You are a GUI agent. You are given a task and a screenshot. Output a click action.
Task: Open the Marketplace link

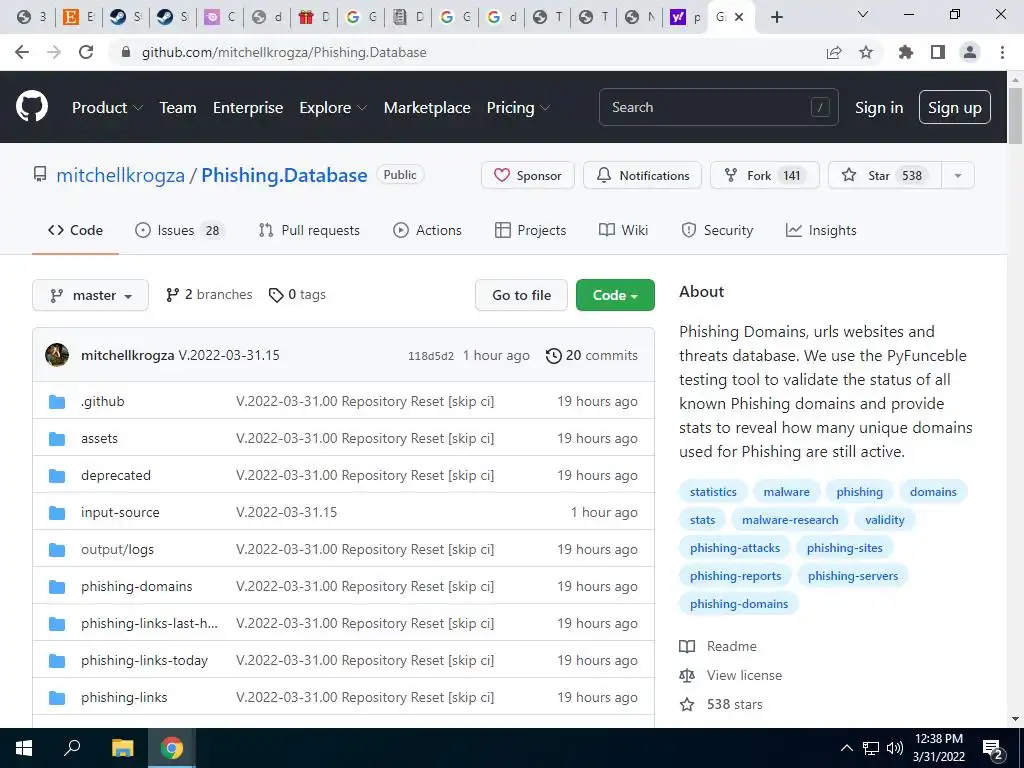coord(427,107)
